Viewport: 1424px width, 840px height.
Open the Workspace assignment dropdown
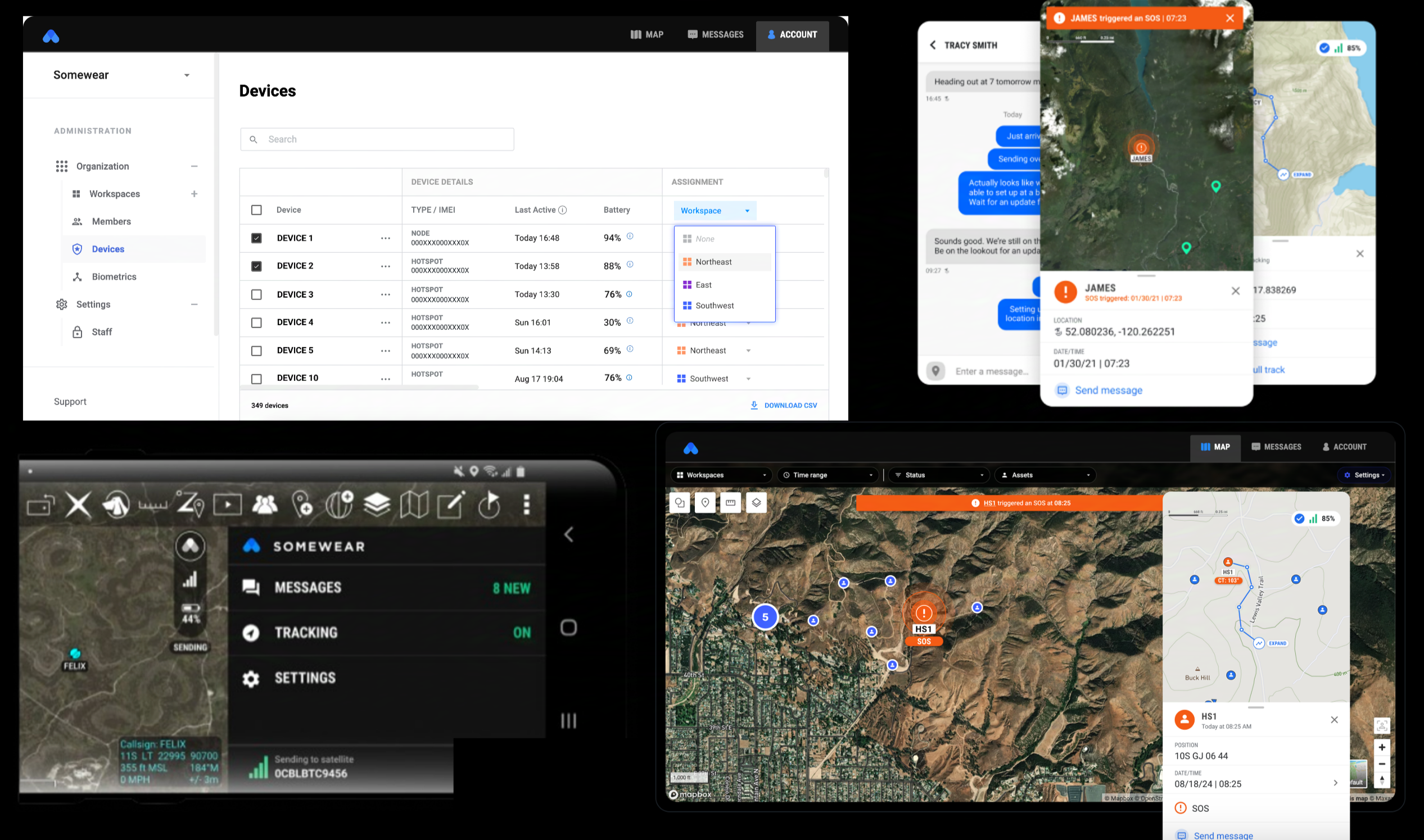715,211
